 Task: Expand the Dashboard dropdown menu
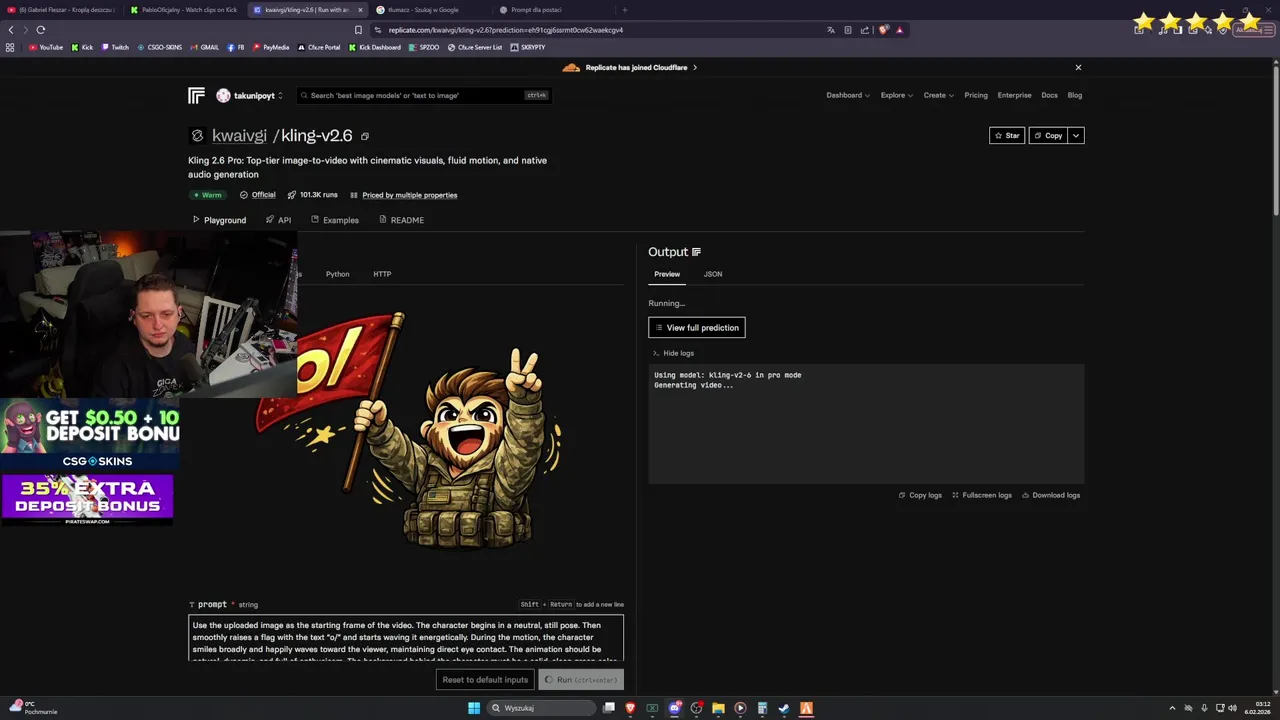[848, 95]
